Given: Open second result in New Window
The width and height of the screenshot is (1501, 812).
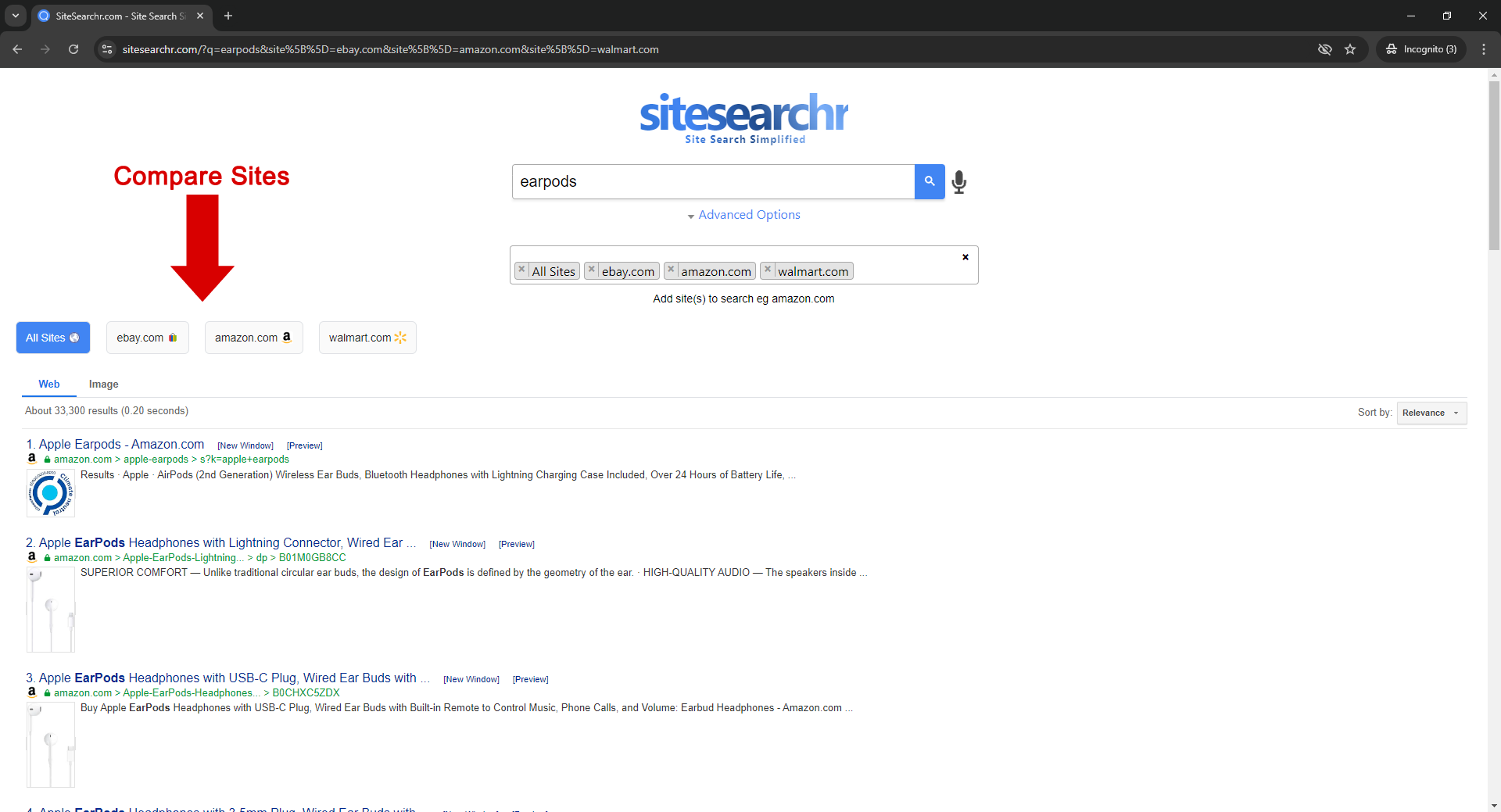Looking at the screenshot, I should [457, 544].
